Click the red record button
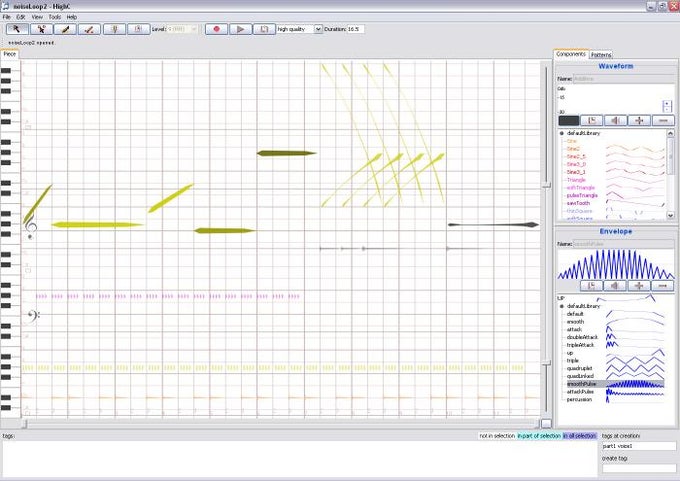680x481 pixels. pos(216,29)
